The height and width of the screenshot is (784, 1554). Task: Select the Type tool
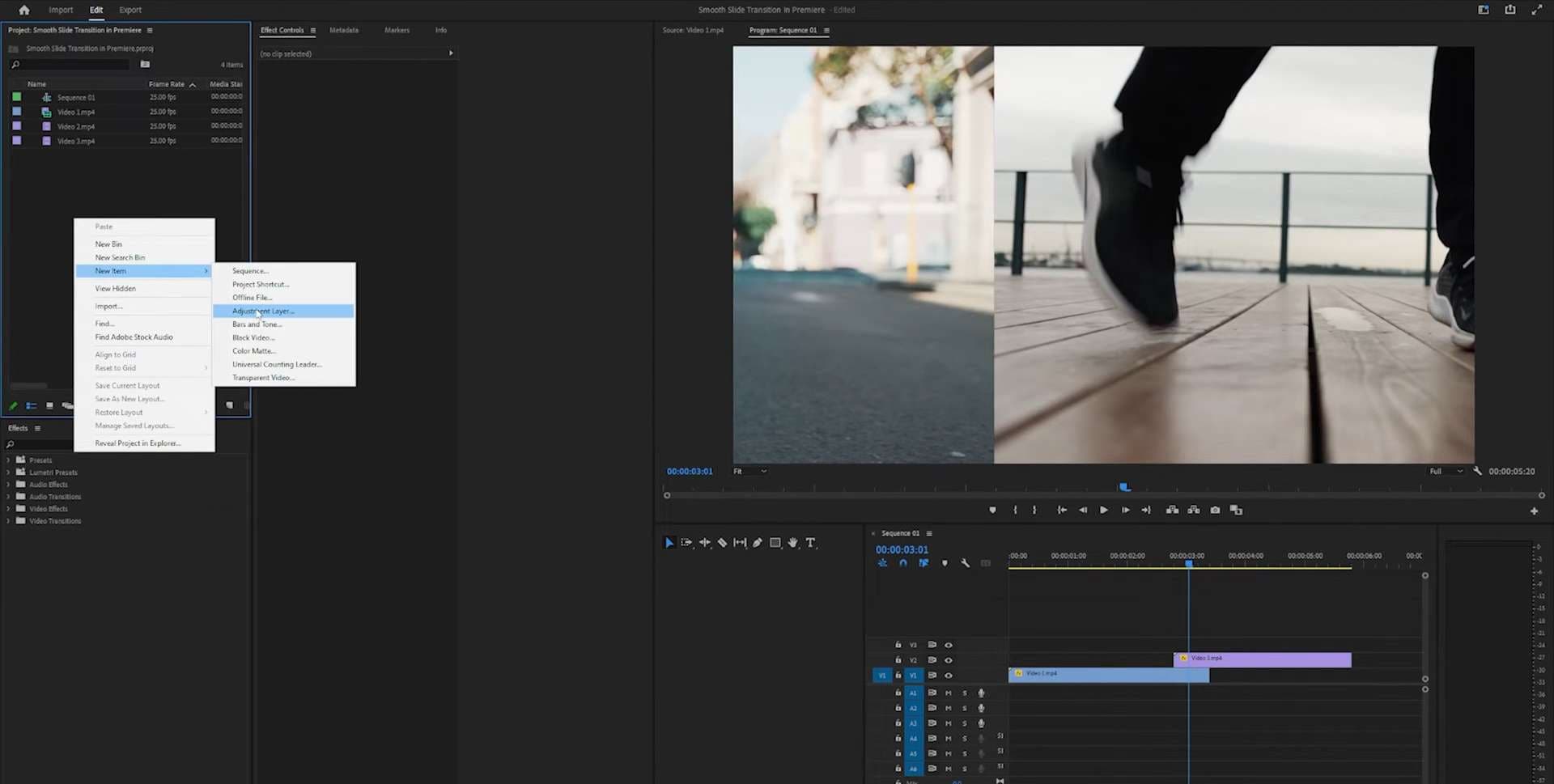tap(810, 543)
